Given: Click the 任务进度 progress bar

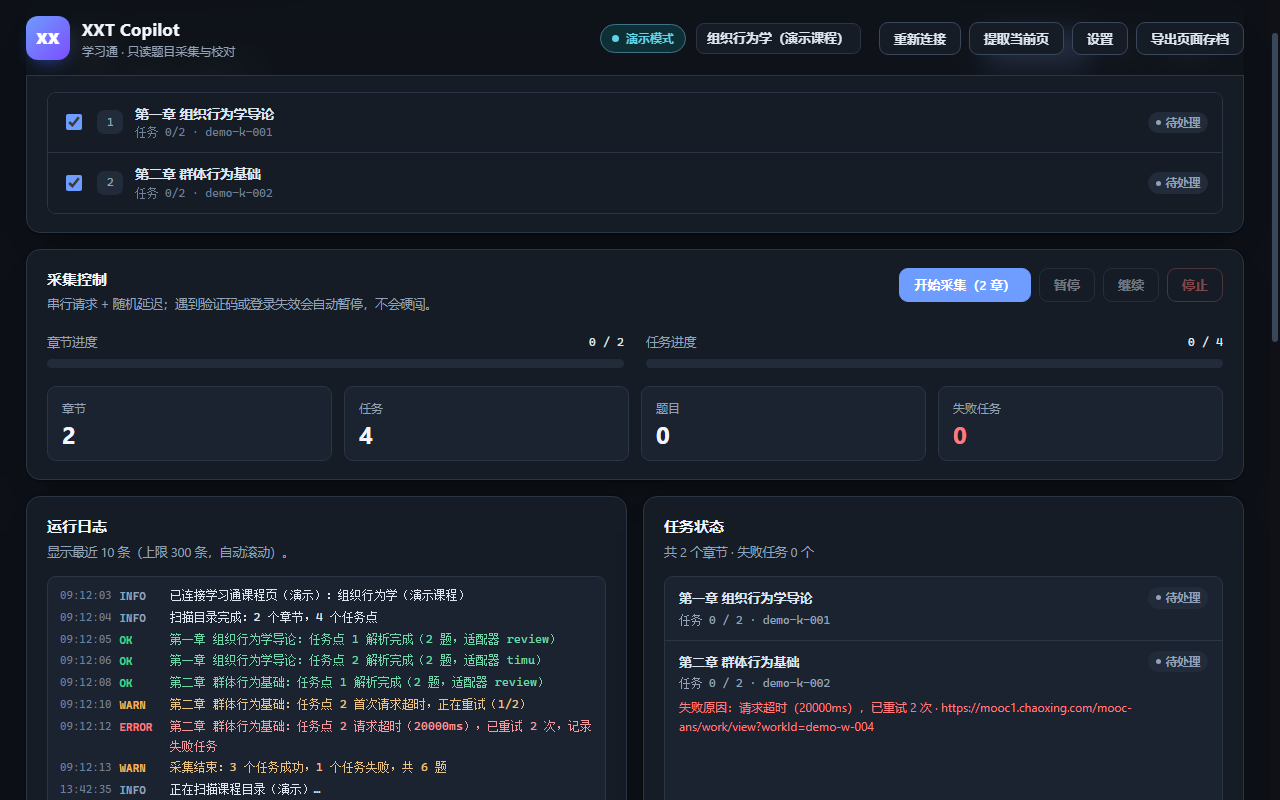Looking at the screenshot, I should (934, 364).
